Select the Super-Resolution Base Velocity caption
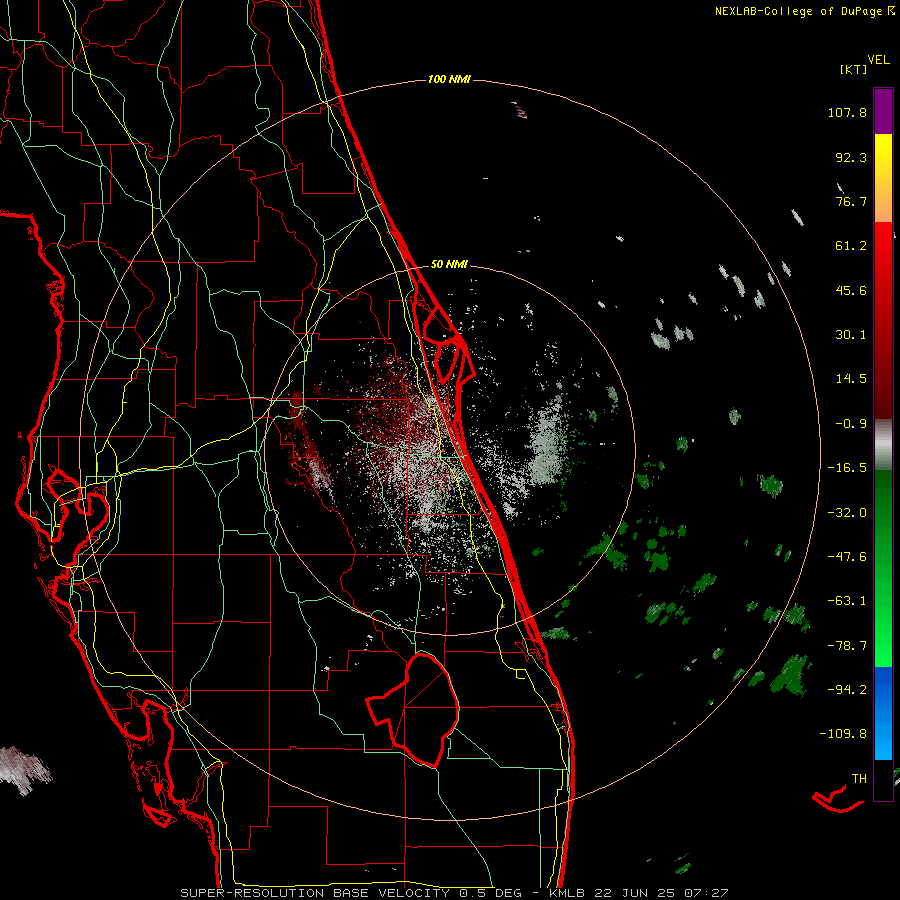The width and height of the screenshot is (900, 900). [x=453, y=893]
